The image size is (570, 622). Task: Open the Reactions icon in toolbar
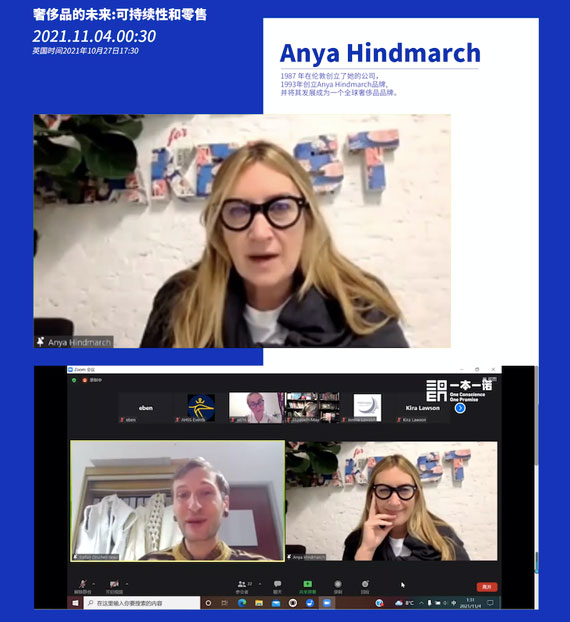(365, 584)
